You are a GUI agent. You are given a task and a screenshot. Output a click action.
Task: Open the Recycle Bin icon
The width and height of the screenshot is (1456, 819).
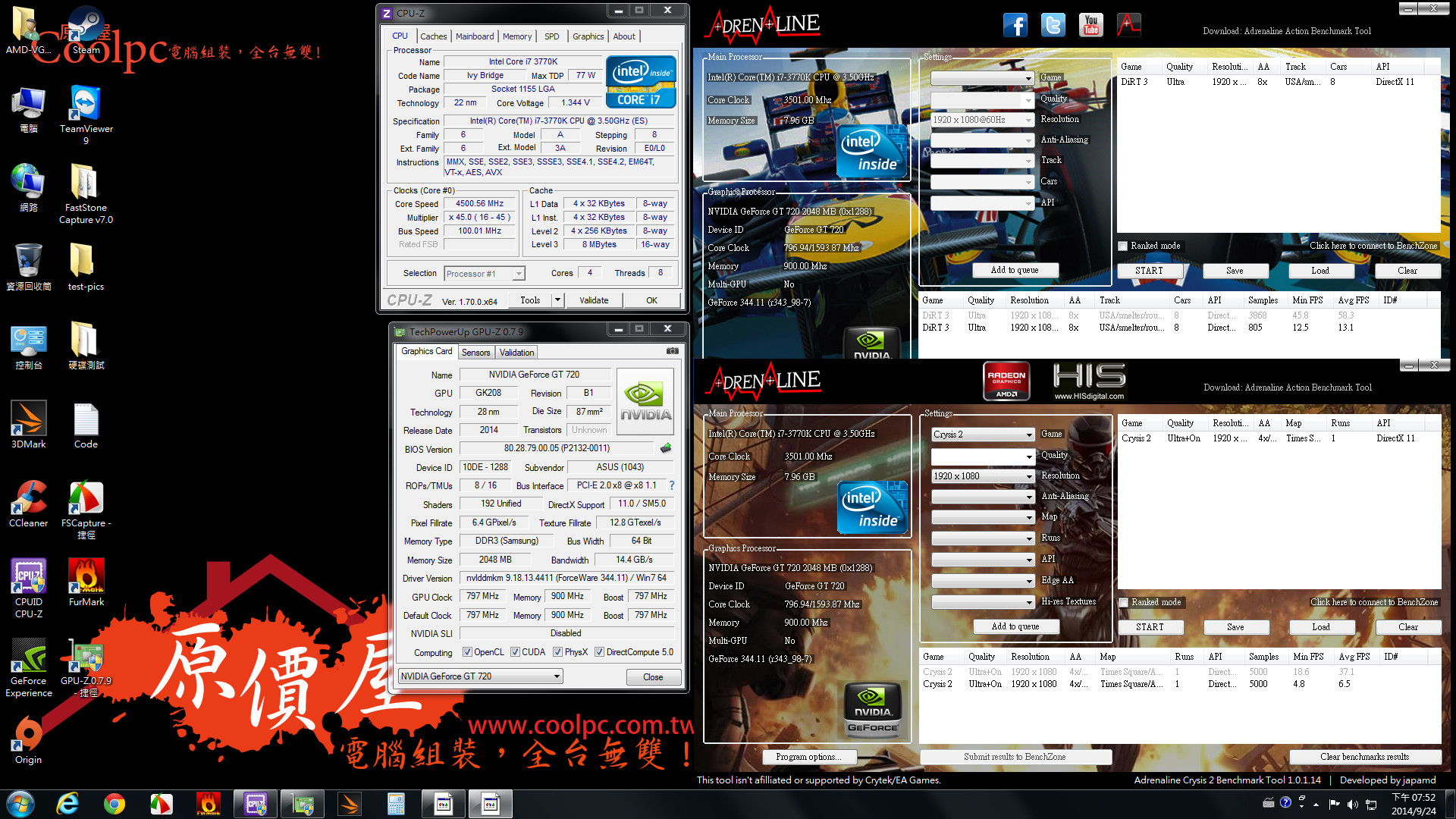coord(29,267)
